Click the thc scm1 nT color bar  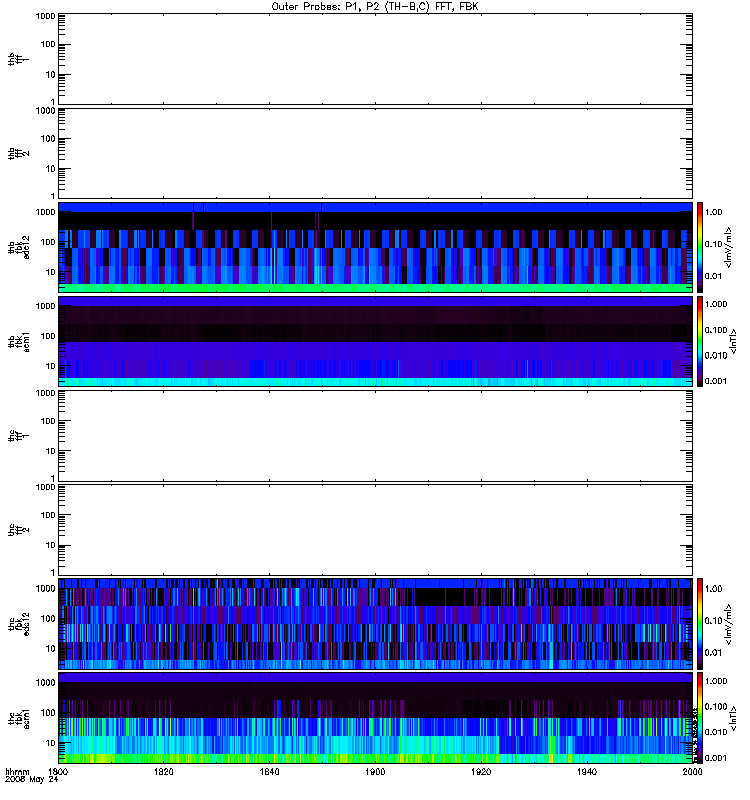tap(700, 718)
